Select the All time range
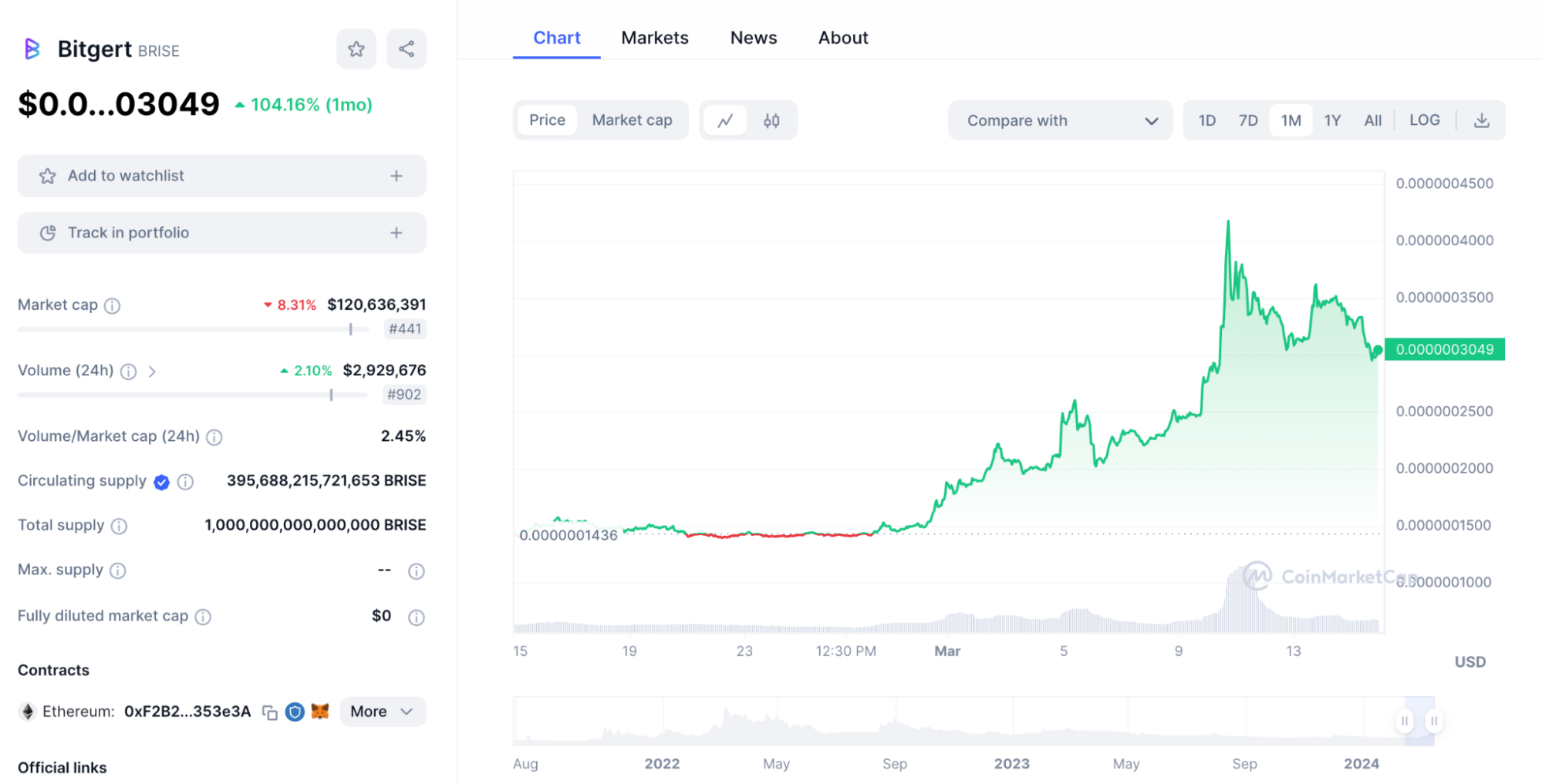This screenshot has width=1542, height=784. [x=1372, y=120]
